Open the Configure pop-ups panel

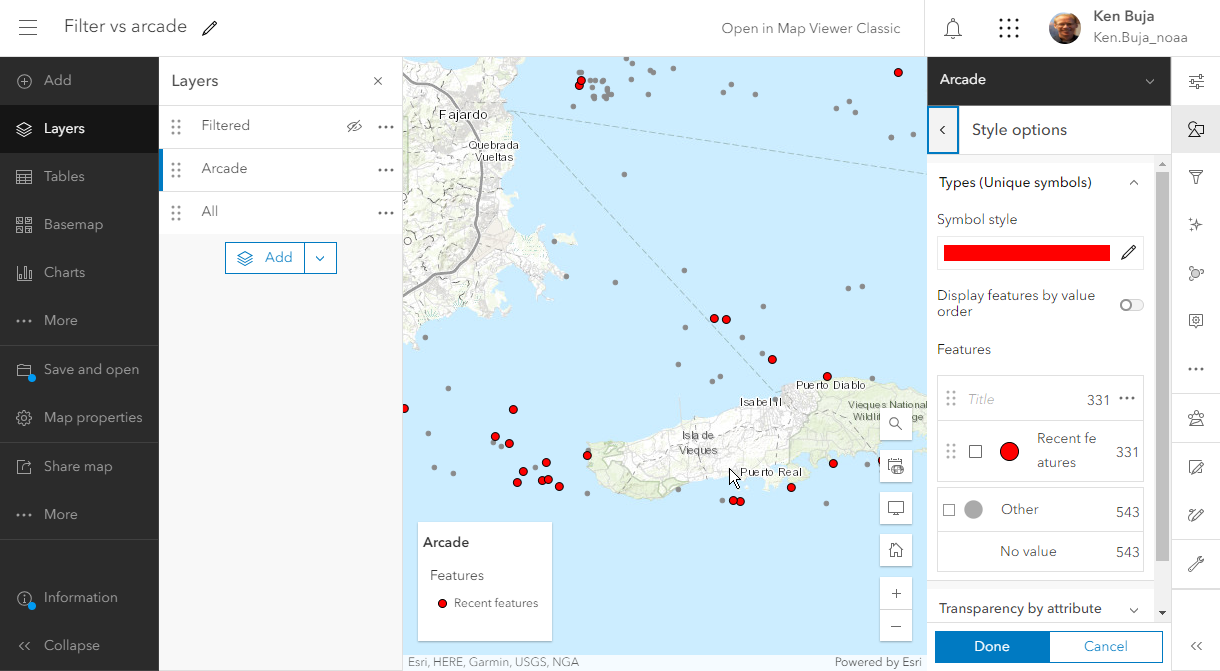(1196, 321)
